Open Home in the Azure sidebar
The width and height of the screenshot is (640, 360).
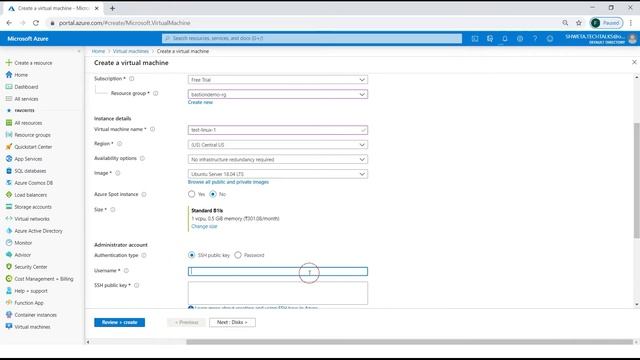coord(21,75)
